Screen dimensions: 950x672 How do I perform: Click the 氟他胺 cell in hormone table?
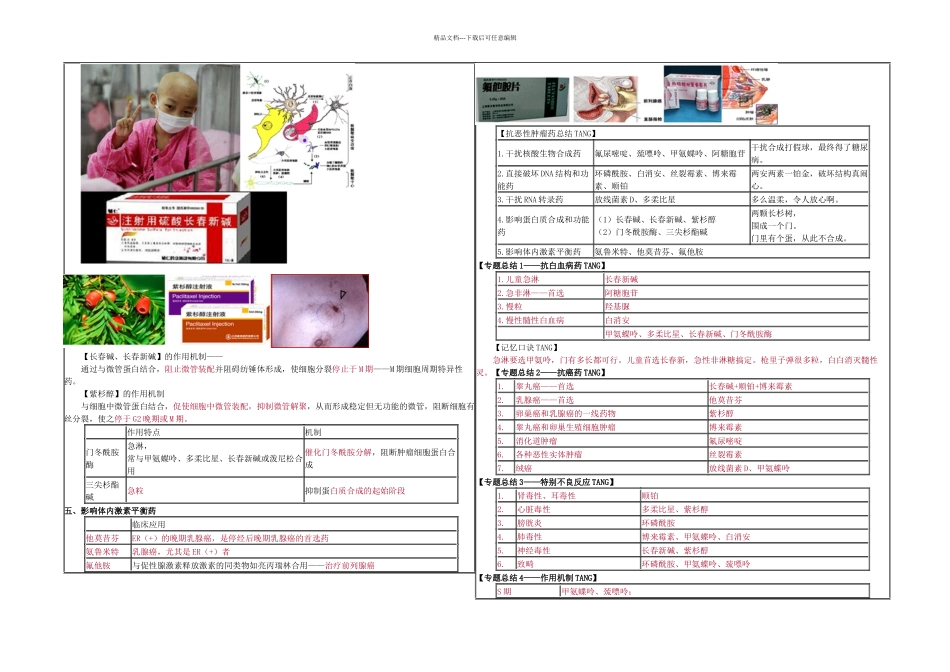coord(98,565)
